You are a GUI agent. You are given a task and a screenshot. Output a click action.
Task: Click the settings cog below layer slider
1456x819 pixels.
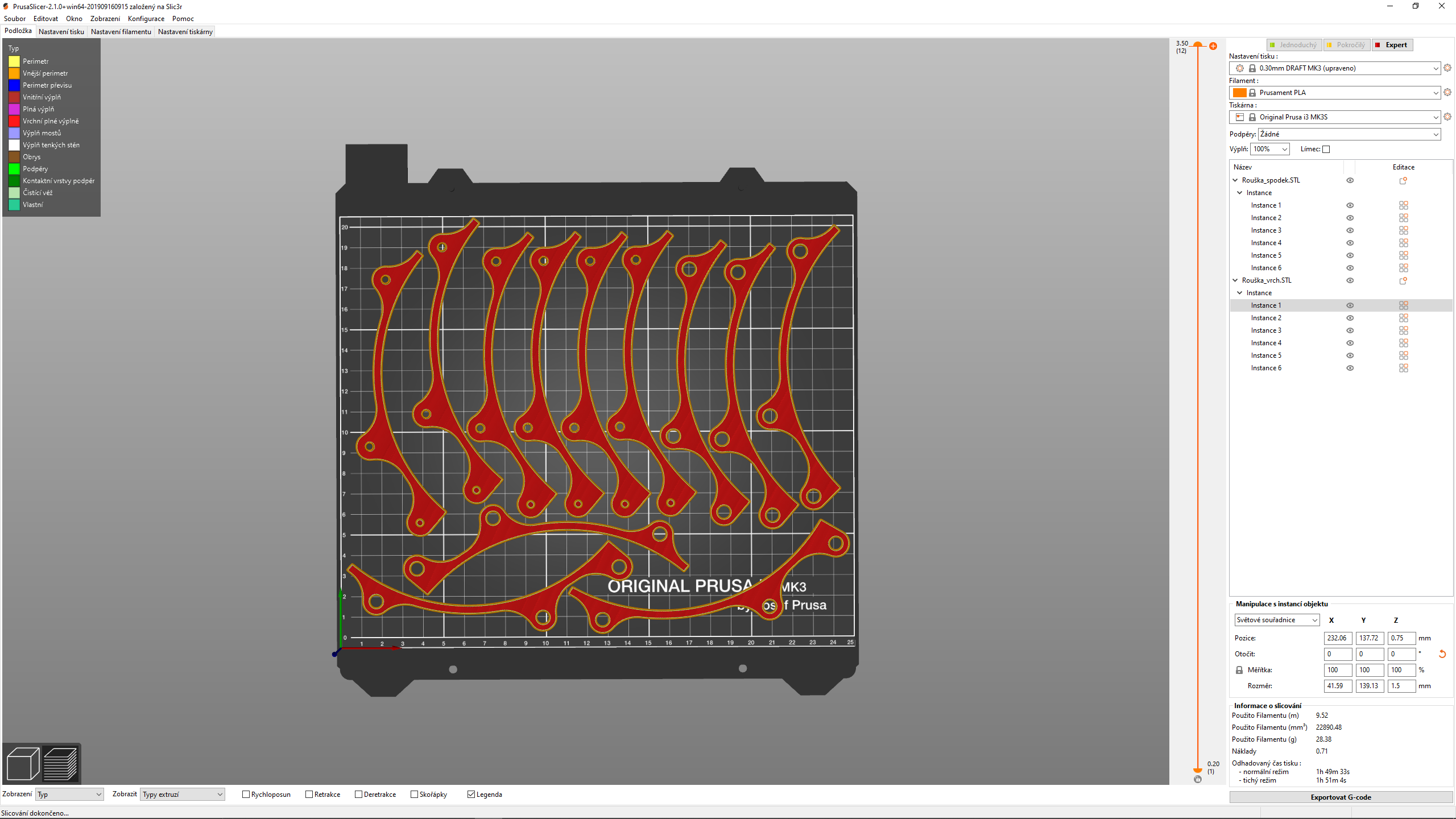1198,779
